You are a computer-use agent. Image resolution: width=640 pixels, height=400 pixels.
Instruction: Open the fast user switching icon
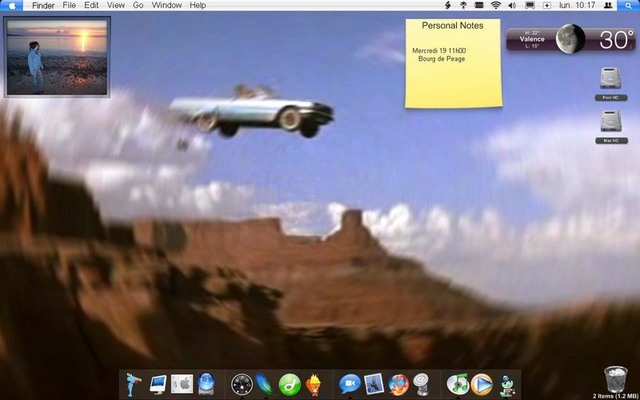click(608, 5)
